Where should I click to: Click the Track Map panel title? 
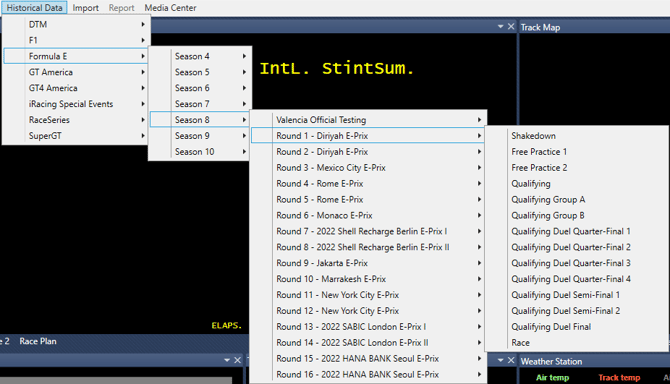click(x=540, y=27)
